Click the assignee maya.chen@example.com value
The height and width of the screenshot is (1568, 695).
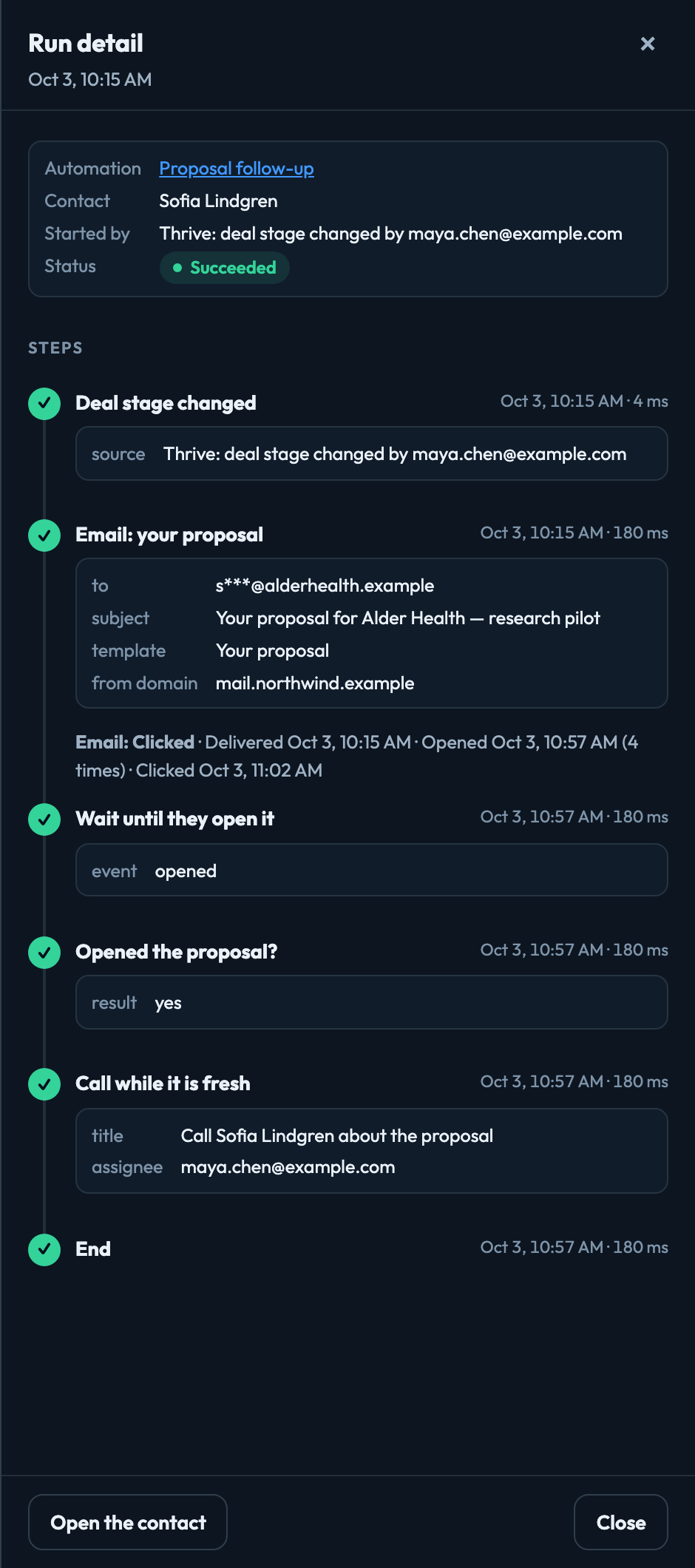click(288, 1167)
